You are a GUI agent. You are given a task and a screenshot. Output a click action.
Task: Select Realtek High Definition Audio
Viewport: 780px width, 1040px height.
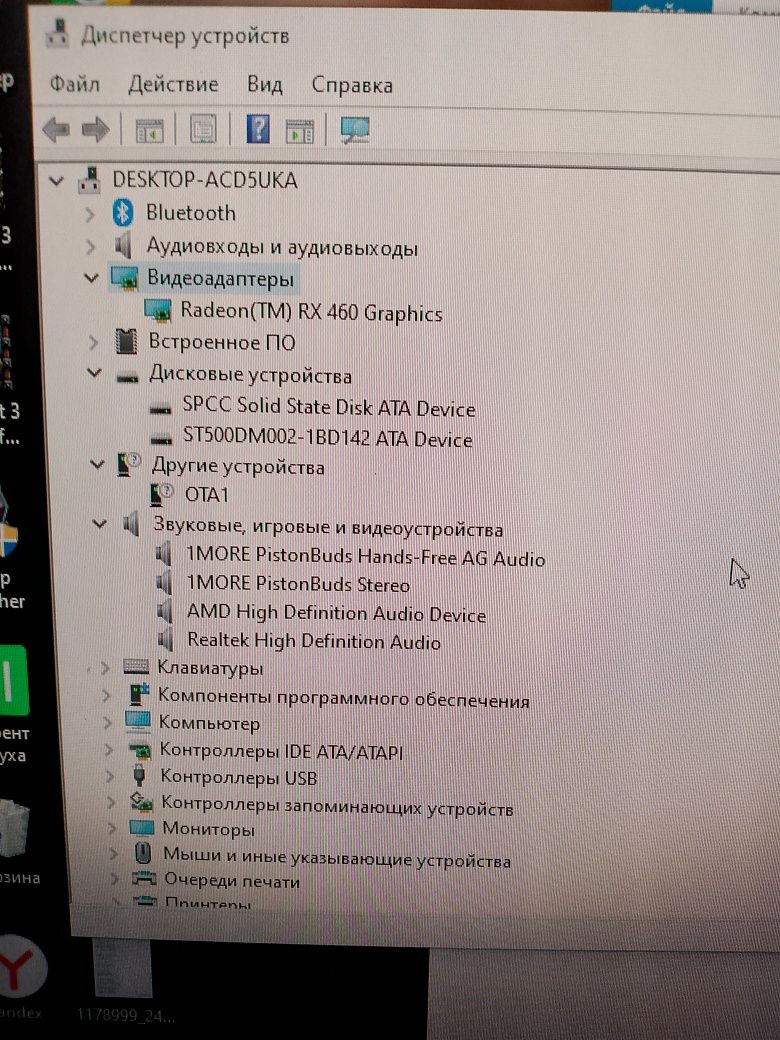(314, 641)
